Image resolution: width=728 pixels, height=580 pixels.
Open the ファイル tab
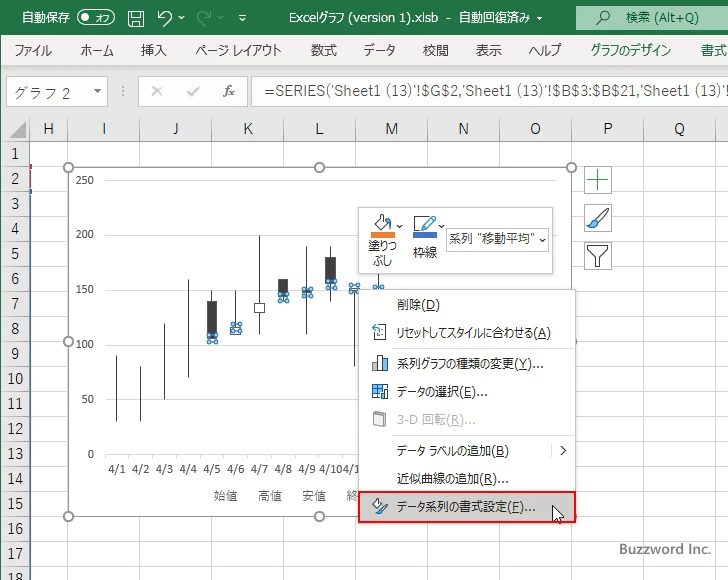33,50
